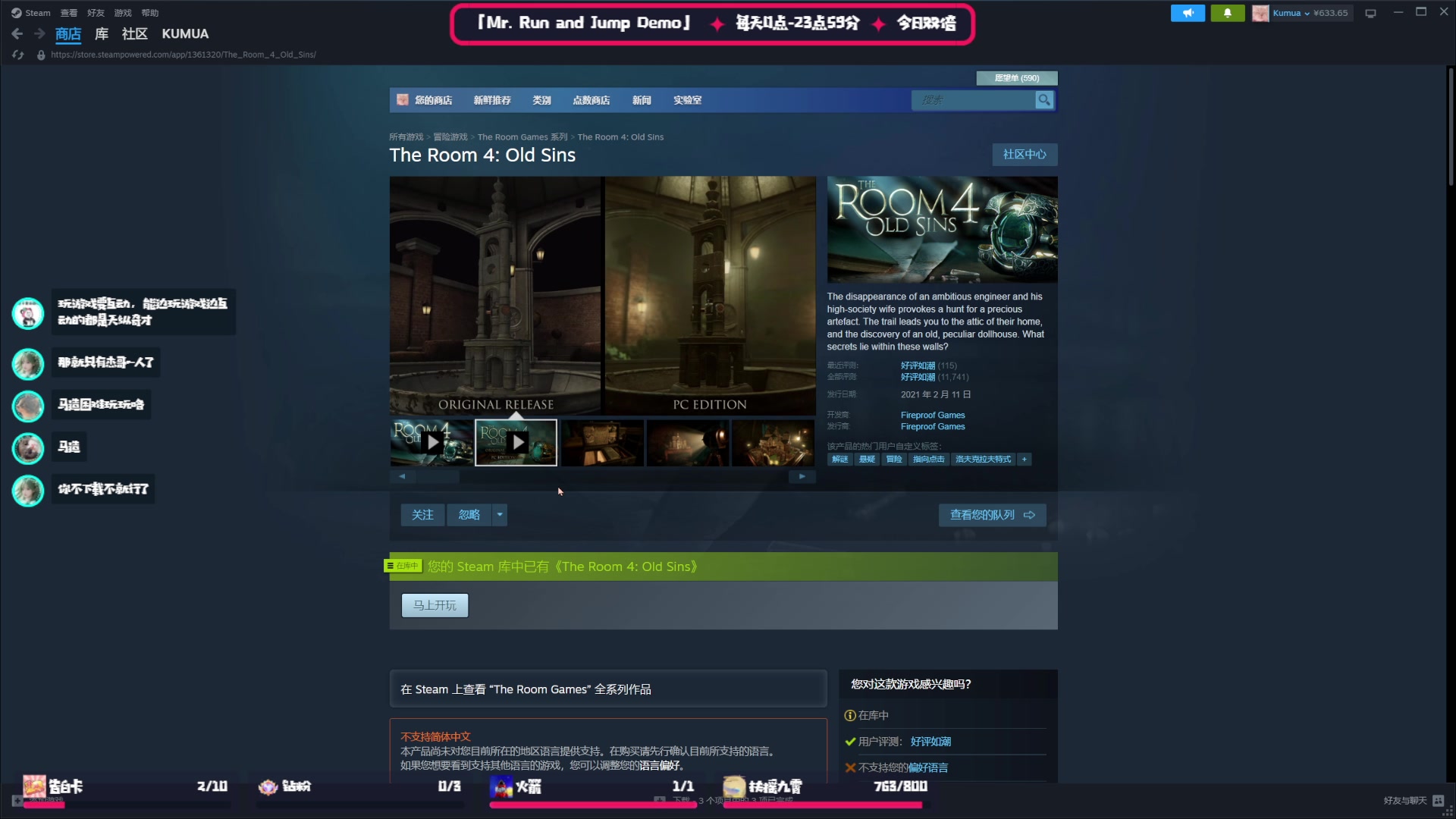Open 好友与聊天 chat icon at bottom right

[1438, 801]
